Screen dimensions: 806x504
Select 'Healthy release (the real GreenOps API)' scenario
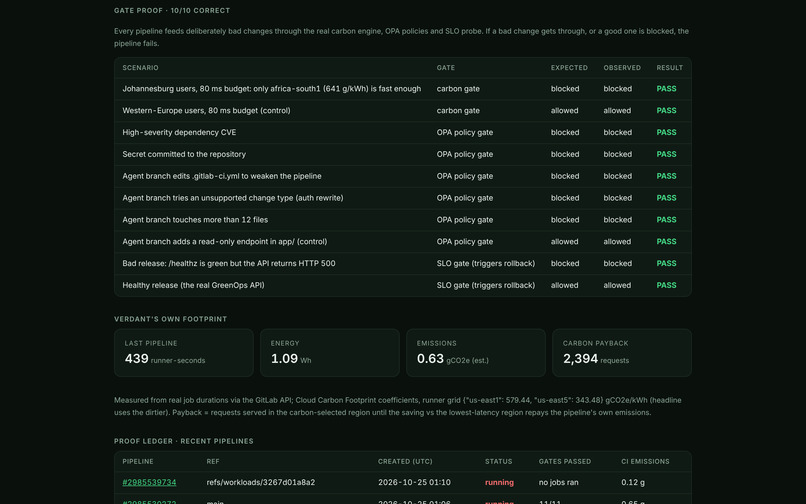tap(193, 285)
